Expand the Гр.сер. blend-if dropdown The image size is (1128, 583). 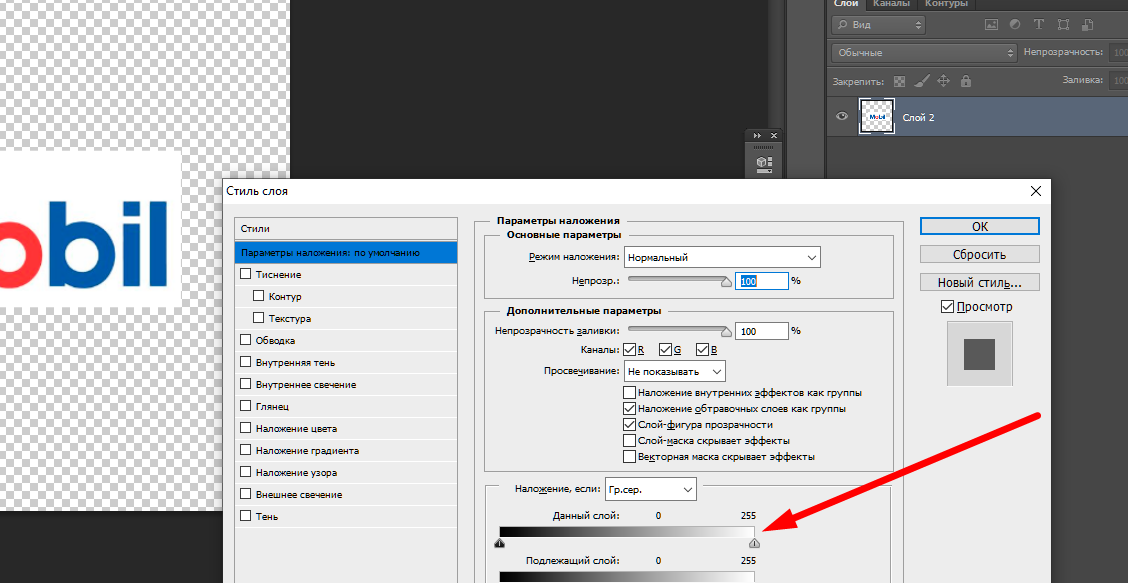point(650,489)
